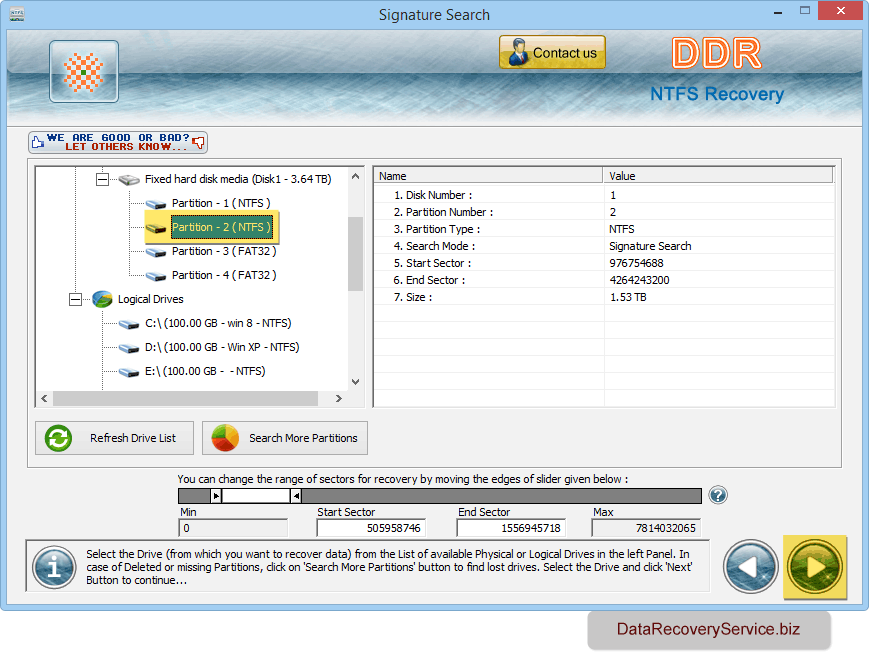Click the 'End Sector' table row
The width and height of the screenshot is (869, 652).
point(604,280)
